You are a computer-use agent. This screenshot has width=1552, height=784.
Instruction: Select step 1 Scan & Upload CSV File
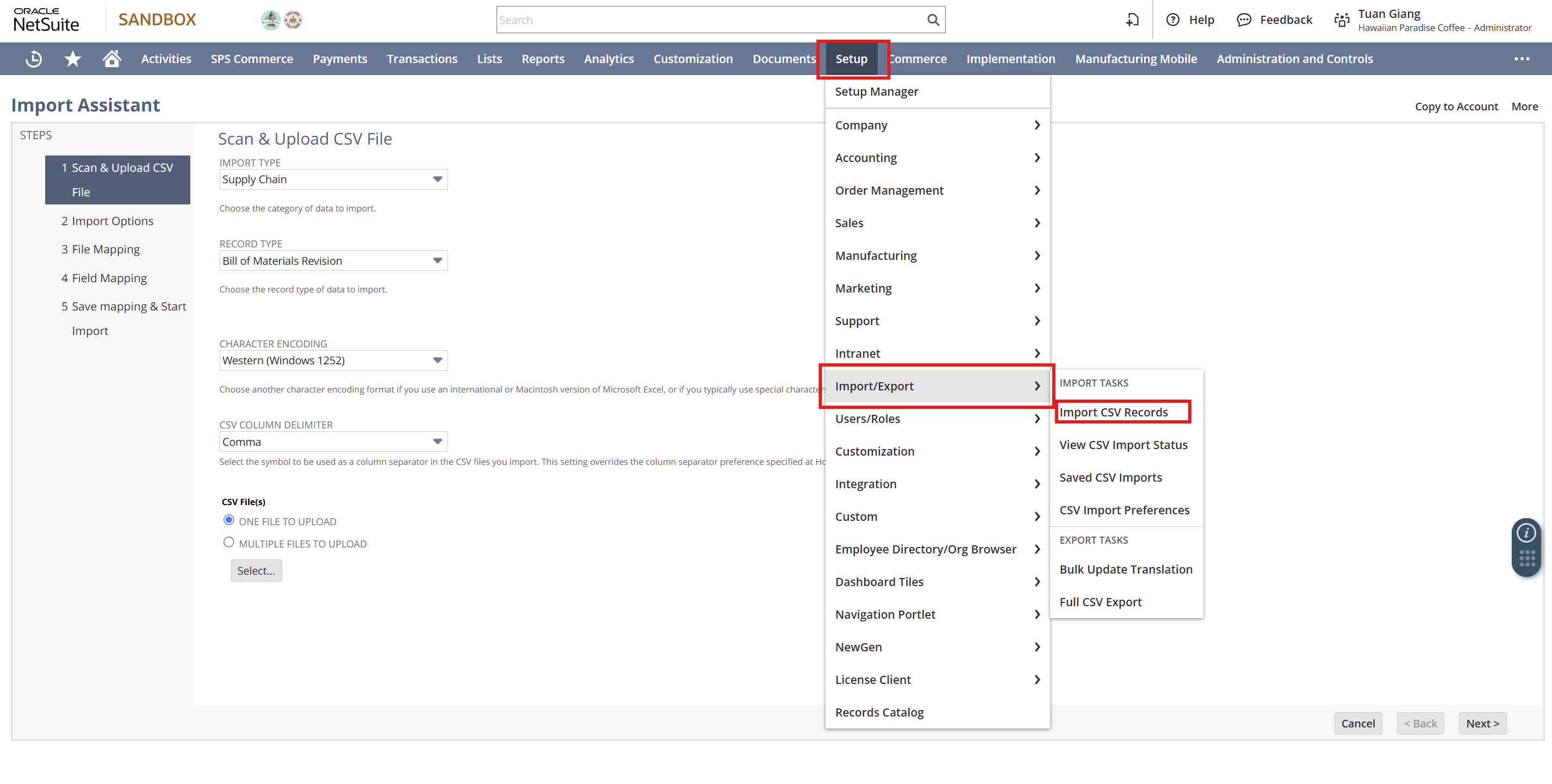(117, 180)
